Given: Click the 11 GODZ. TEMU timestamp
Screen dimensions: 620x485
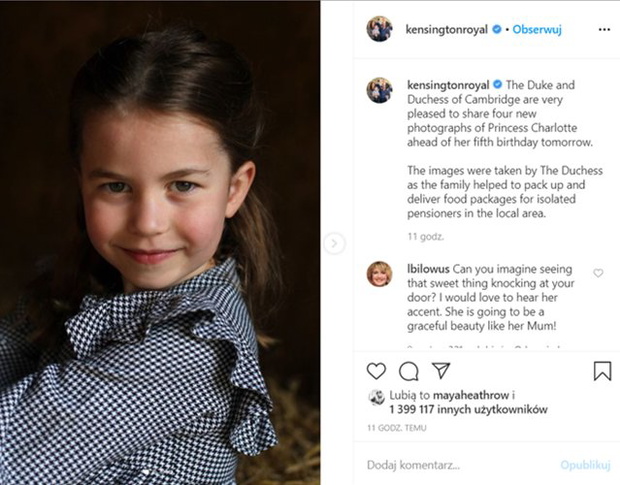Looking at the screenshot, I should [396, 428].
